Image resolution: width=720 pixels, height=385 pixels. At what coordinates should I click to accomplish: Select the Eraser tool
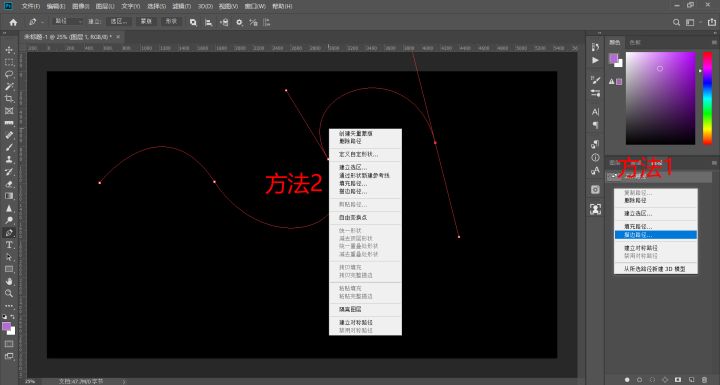click(9, 184)
